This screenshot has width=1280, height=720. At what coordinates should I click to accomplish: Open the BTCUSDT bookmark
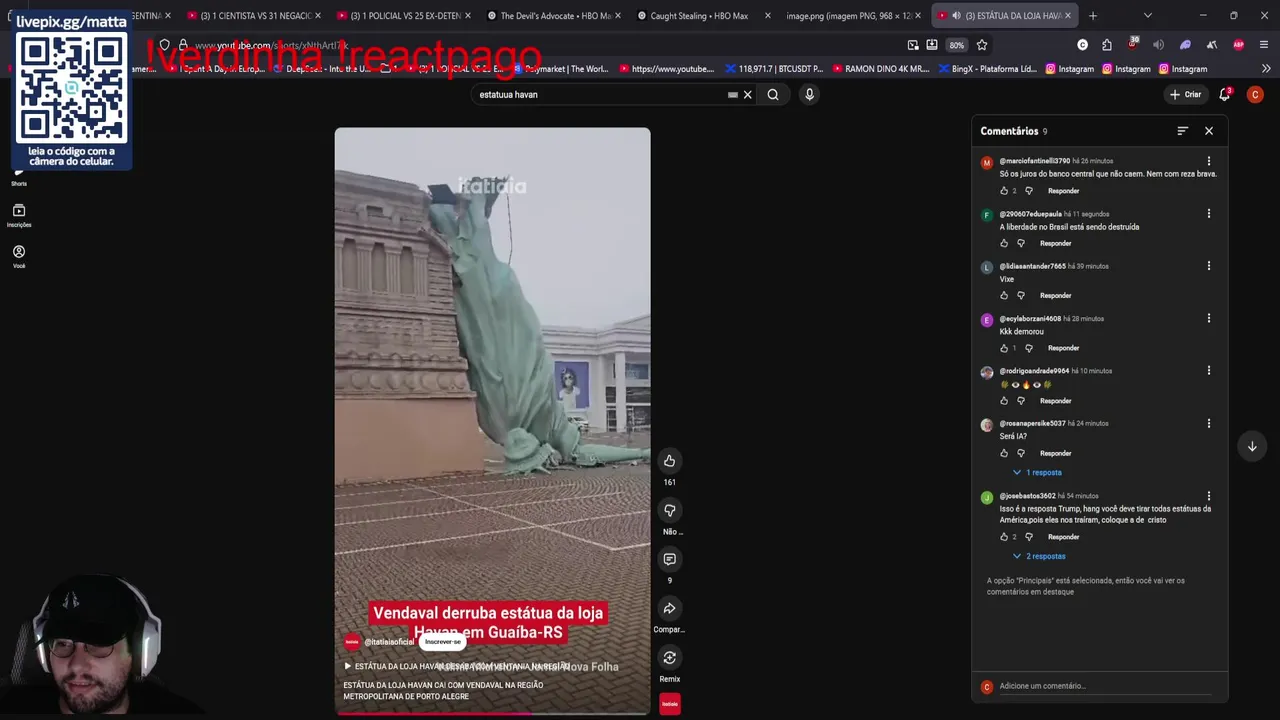point(774,69)
